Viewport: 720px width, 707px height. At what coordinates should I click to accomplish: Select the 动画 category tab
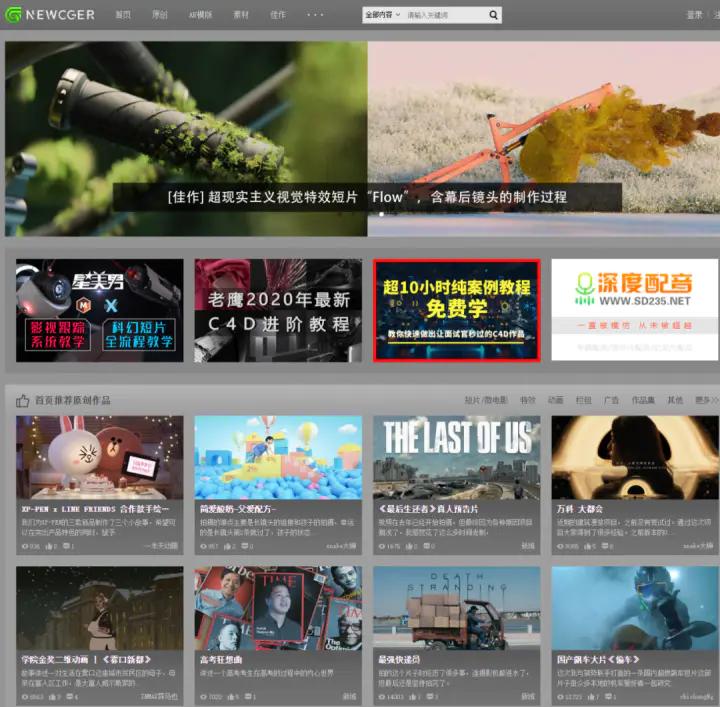tap(556, 400)
